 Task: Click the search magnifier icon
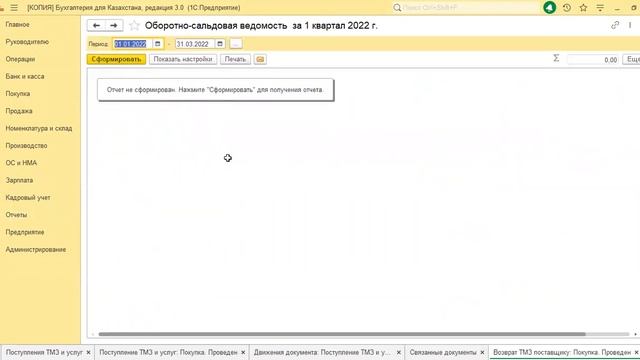(397, 8)
